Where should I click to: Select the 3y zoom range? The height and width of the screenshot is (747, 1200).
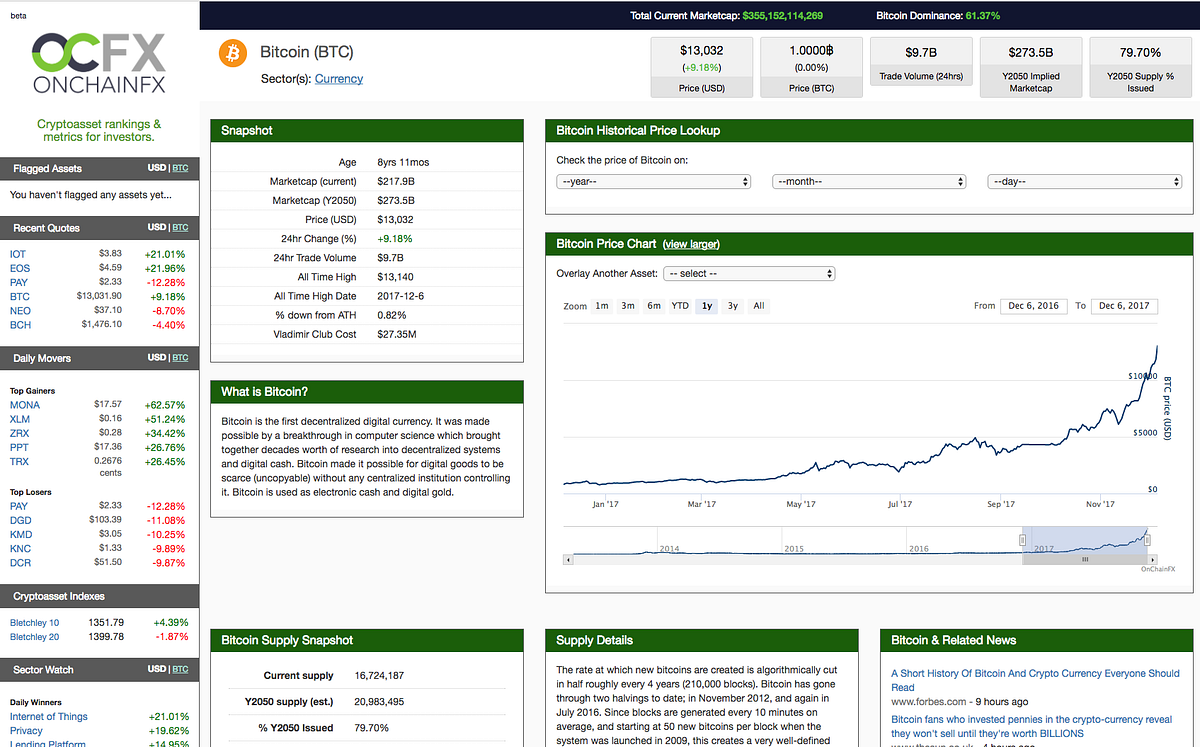coord(733,306)
